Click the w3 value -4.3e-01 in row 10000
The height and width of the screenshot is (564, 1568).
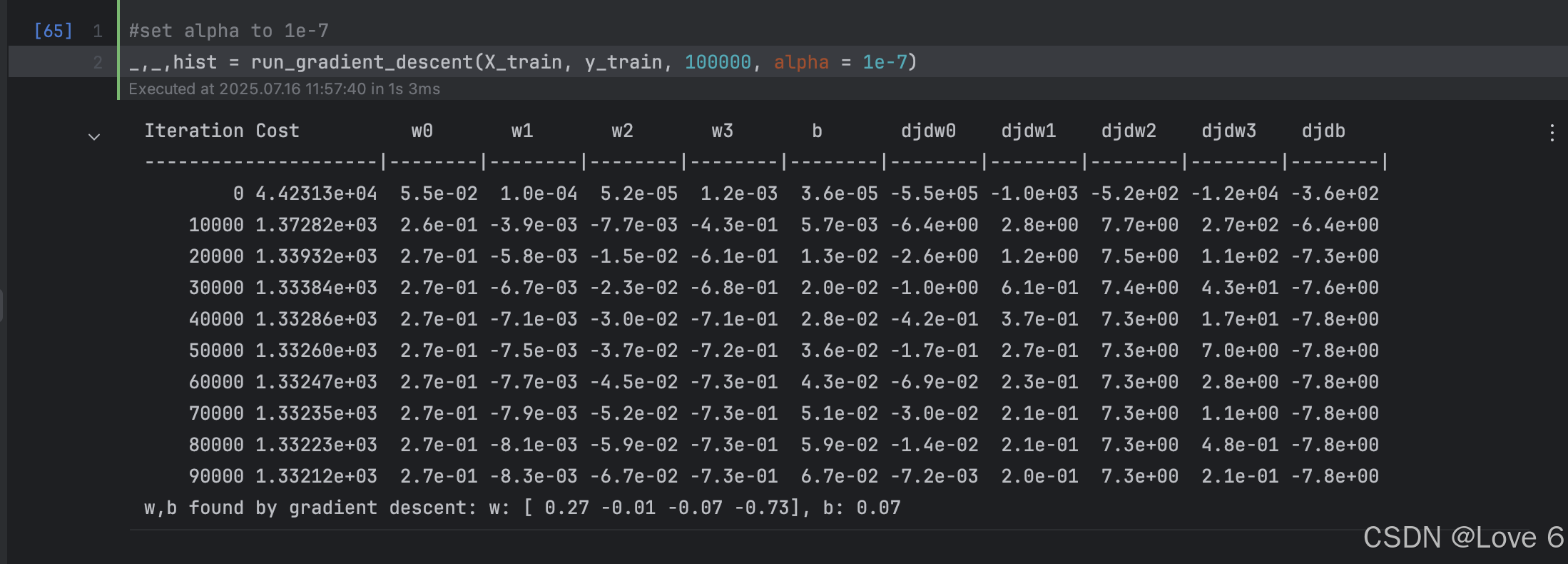pyautogui.click(x=734, y=225)
